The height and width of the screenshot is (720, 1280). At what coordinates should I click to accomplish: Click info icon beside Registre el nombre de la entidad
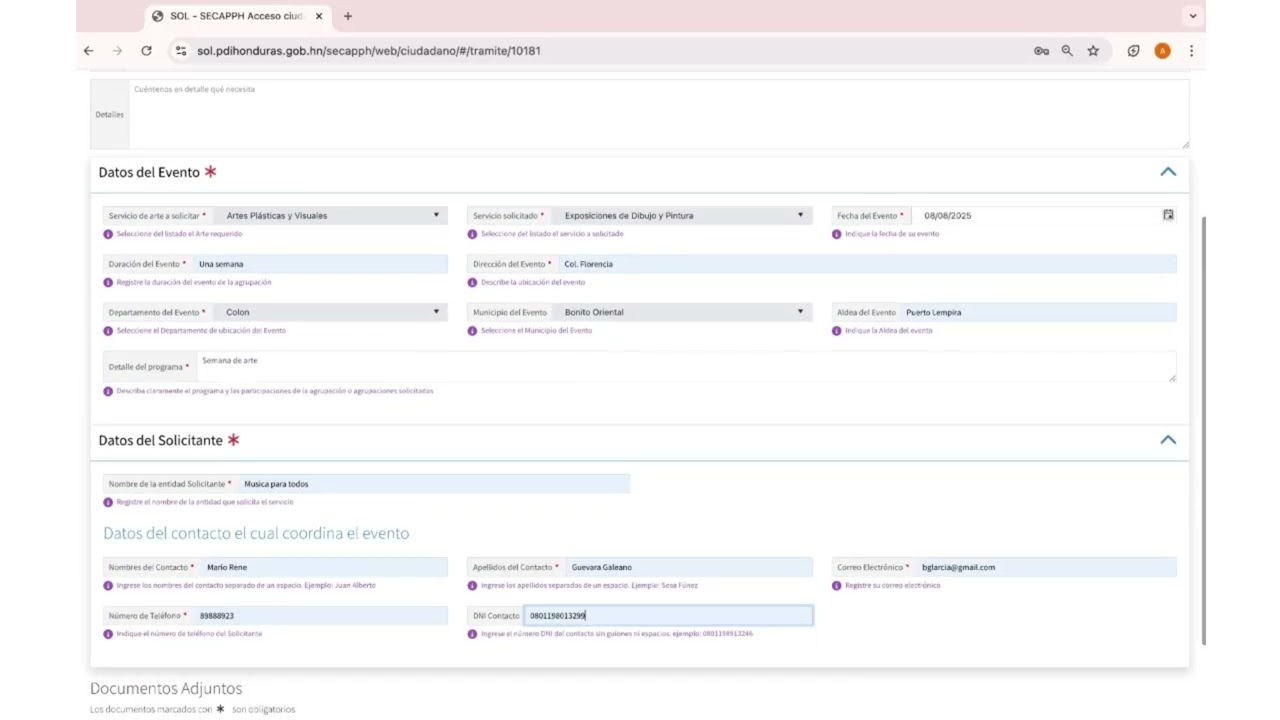coord(108,502)
